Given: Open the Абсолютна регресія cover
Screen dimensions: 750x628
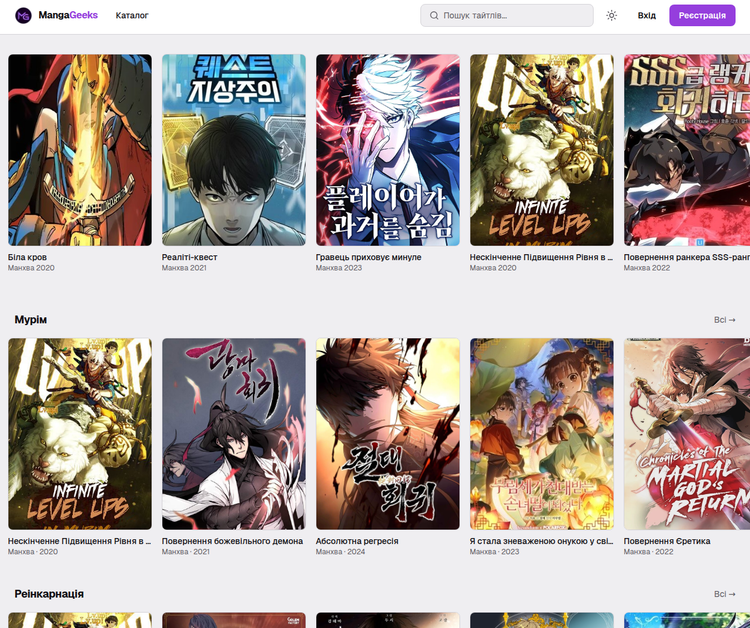Looking at the screenshot, I should pyautogui.click(x=387, y=434).
